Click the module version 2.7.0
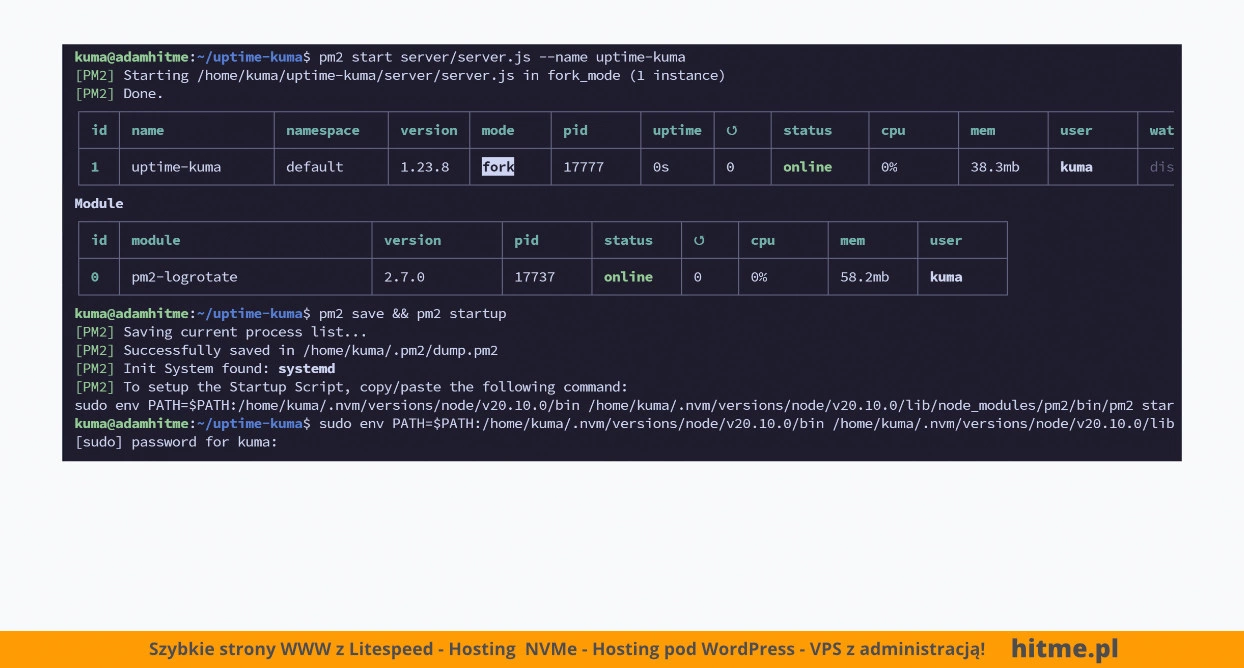This screenshot has width=1244, height=668. pyautogui.click(x=404, y=277)
